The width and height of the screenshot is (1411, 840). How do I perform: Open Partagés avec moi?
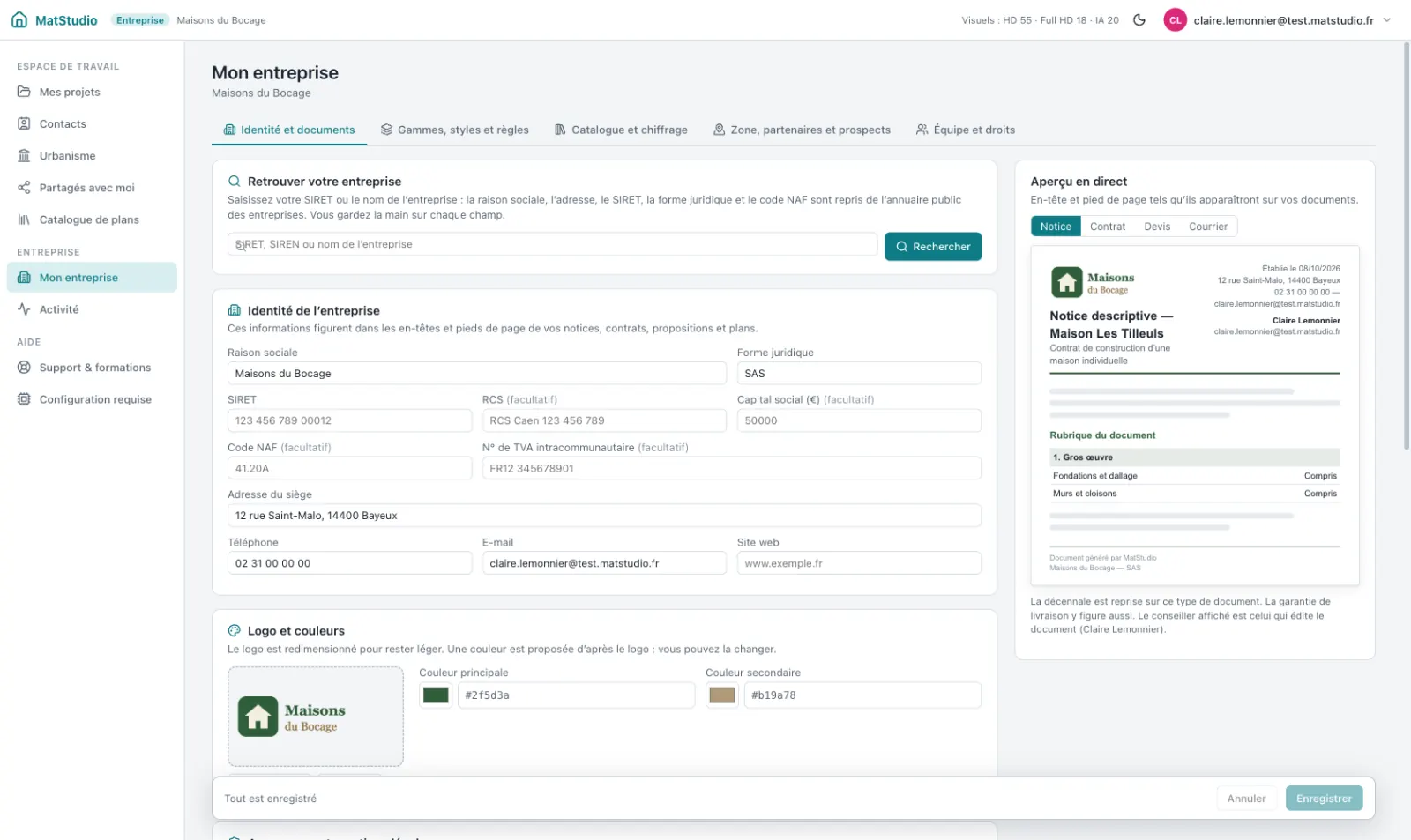tap(92, 188)
